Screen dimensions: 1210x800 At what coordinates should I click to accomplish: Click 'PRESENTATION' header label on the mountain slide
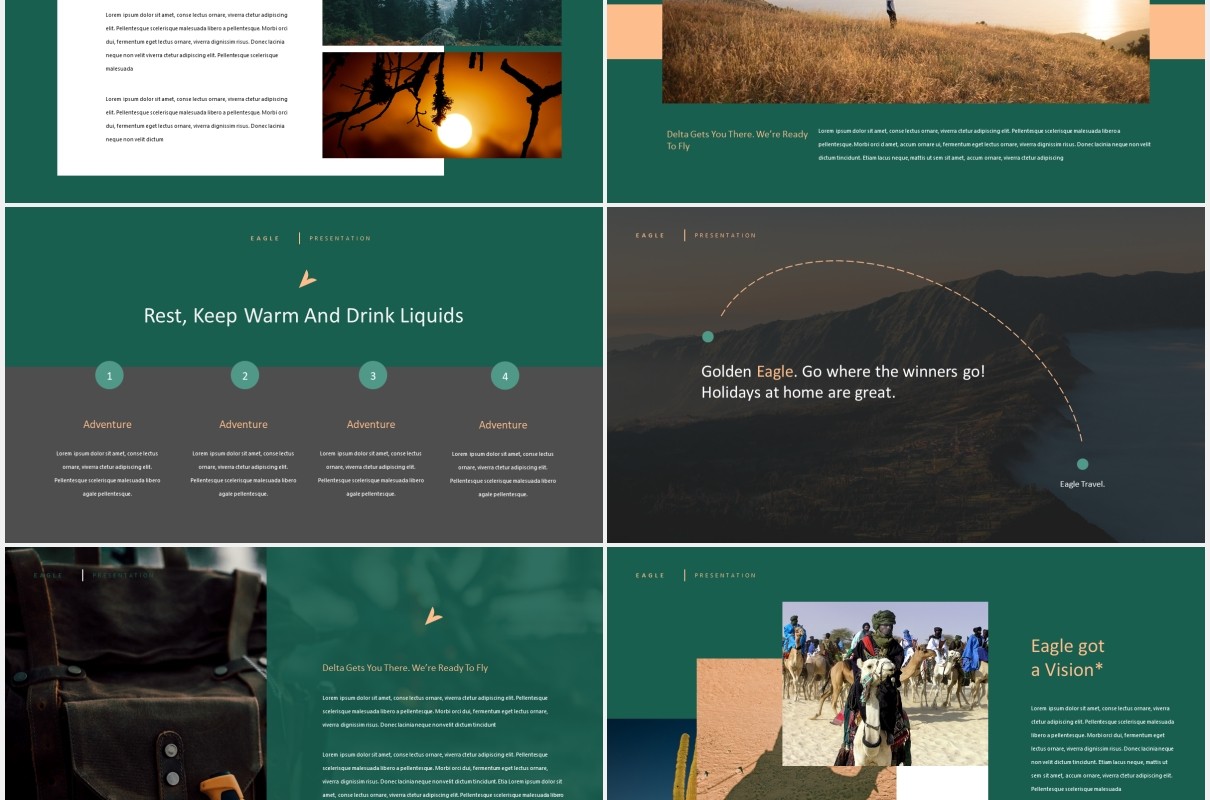click(725, 235)
